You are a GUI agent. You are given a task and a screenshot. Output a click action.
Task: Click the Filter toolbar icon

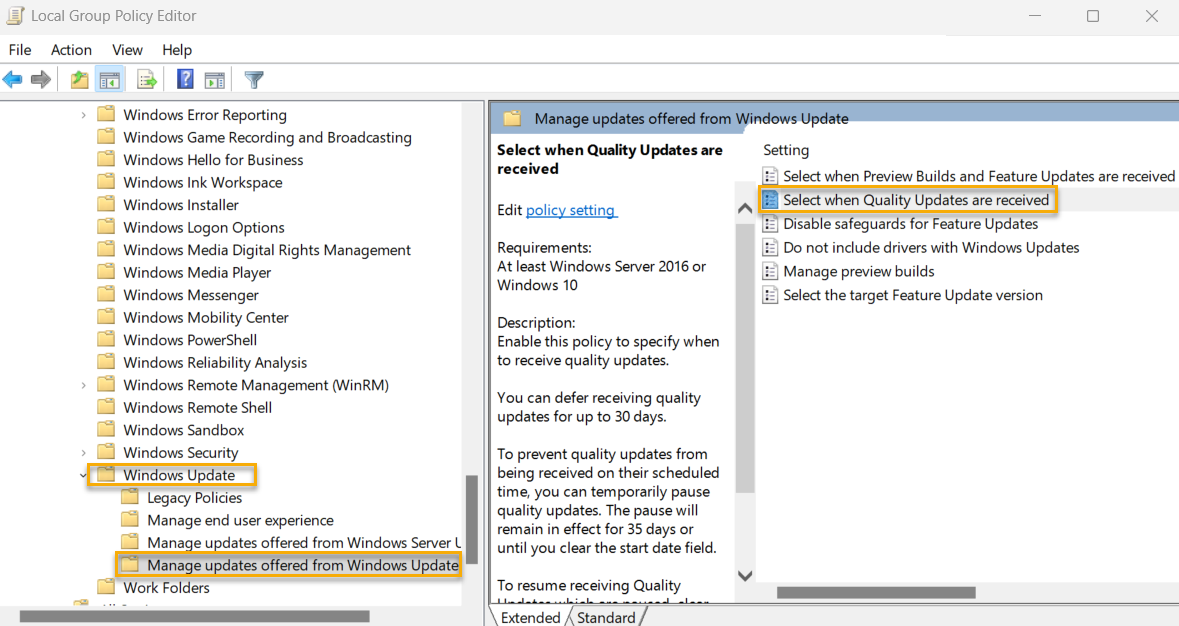253,79
